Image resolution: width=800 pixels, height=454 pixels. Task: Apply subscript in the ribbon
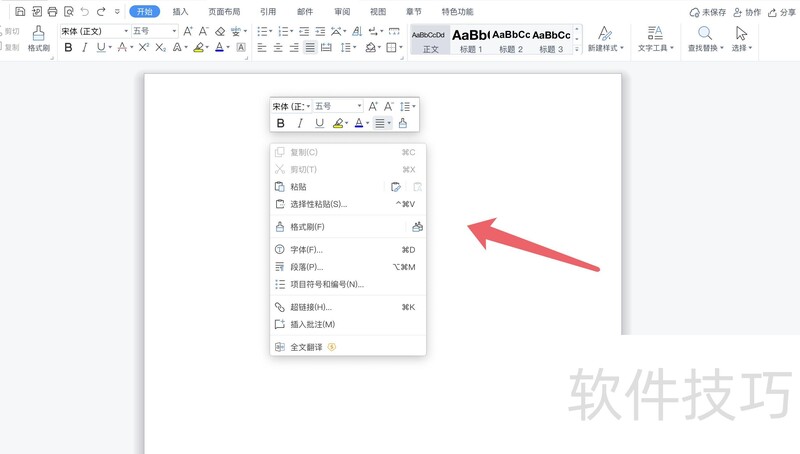click(160, 47)
